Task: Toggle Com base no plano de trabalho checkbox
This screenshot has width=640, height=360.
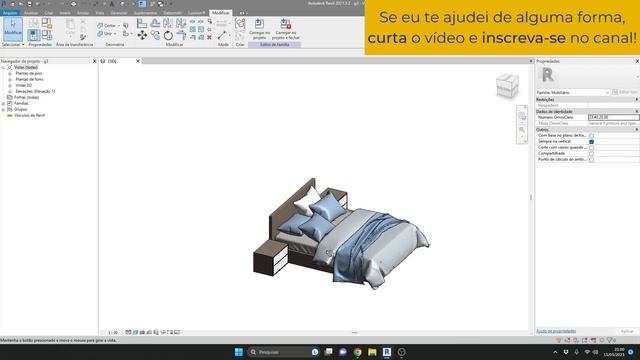Action: [x=591, y=136]
